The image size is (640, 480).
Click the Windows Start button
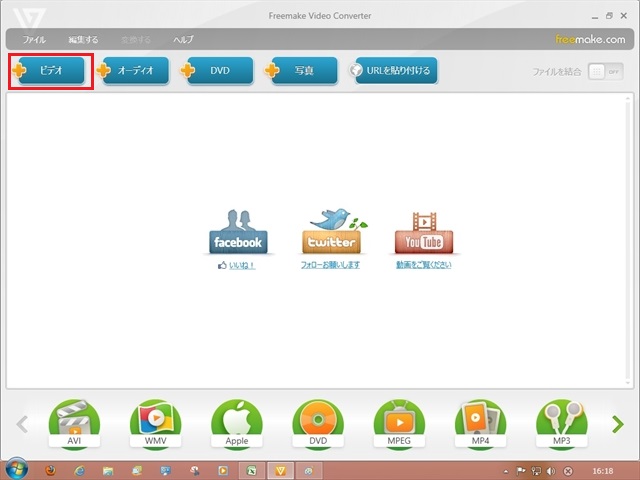[x=15, y=470]
